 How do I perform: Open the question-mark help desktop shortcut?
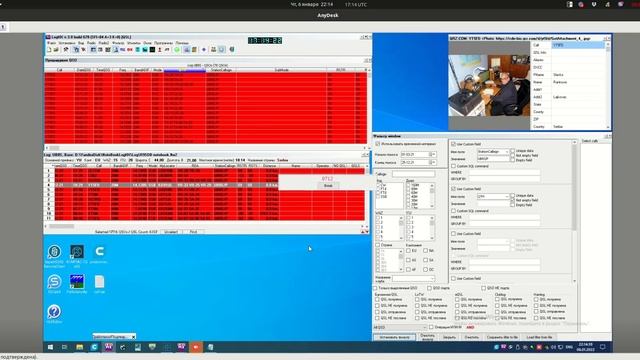coord(54,312)
